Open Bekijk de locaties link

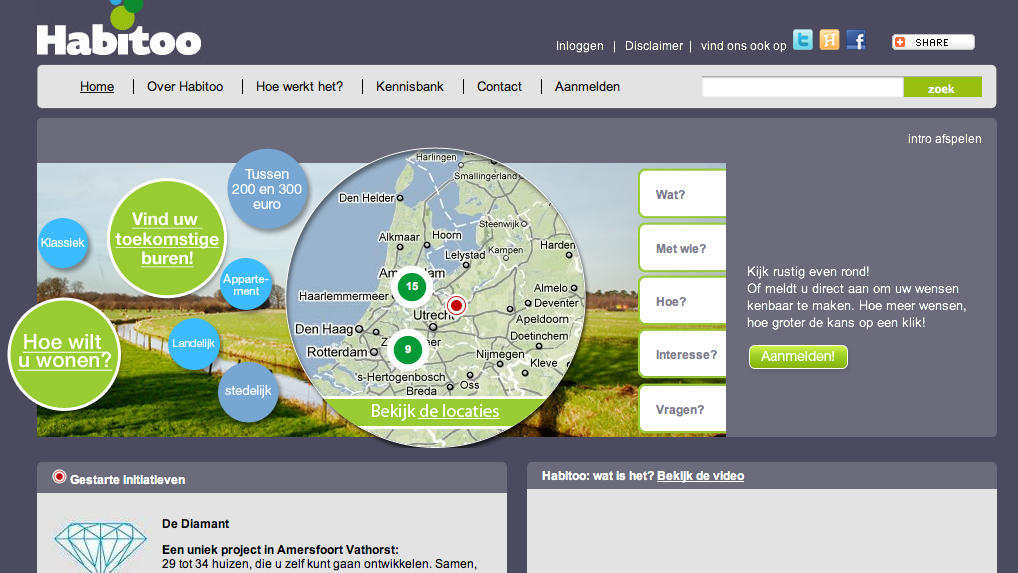[x=434, y=411]
